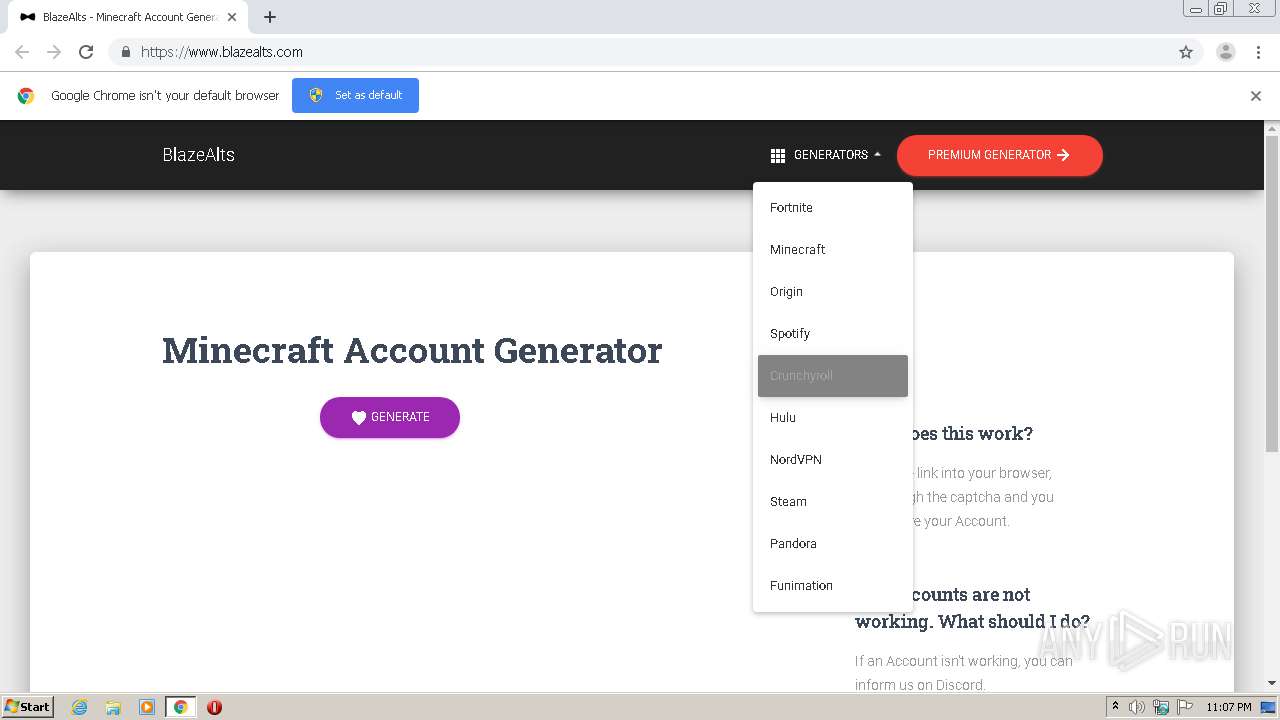Viewport: 1280px width, 720px height.
Task: Open the media player taskbar icon
Action: click(x=147, y=707)
